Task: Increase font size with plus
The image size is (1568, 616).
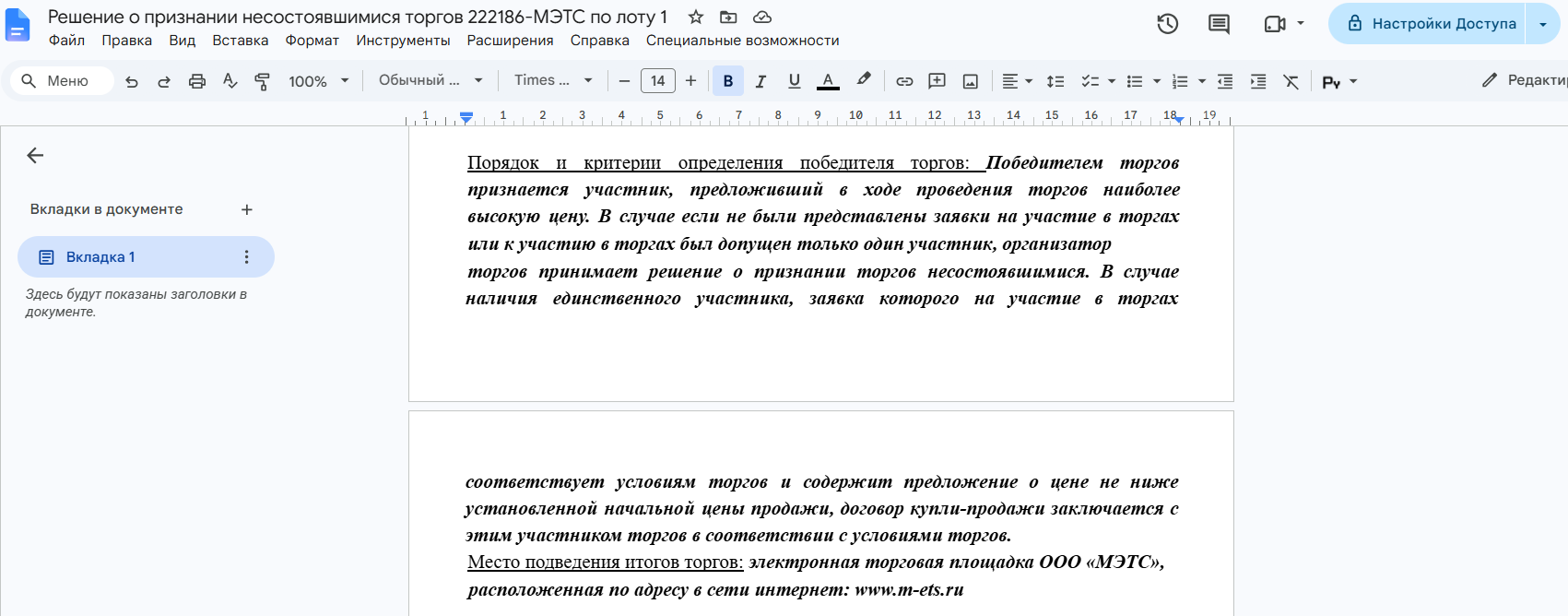Action: pos(690,81)
